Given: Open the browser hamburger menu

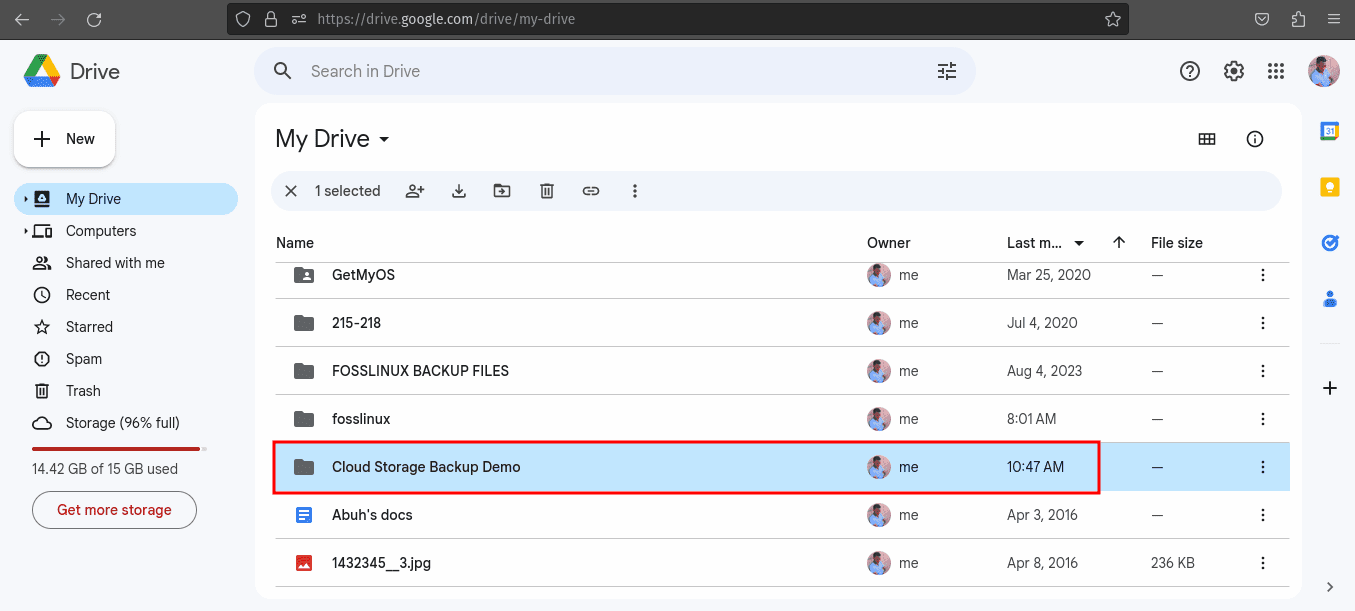Looking at the screenshot, I should [1332, 19].
